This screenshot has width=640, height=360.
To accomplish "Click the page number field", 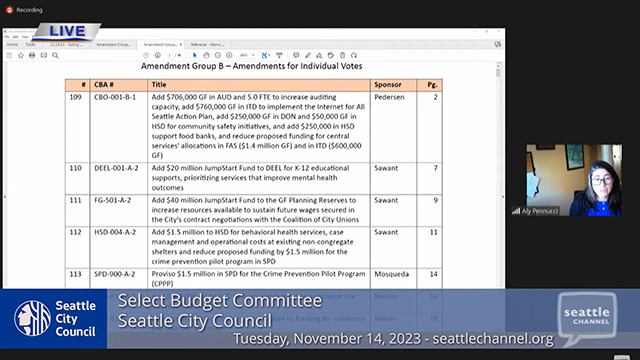I will coord(170,55).
